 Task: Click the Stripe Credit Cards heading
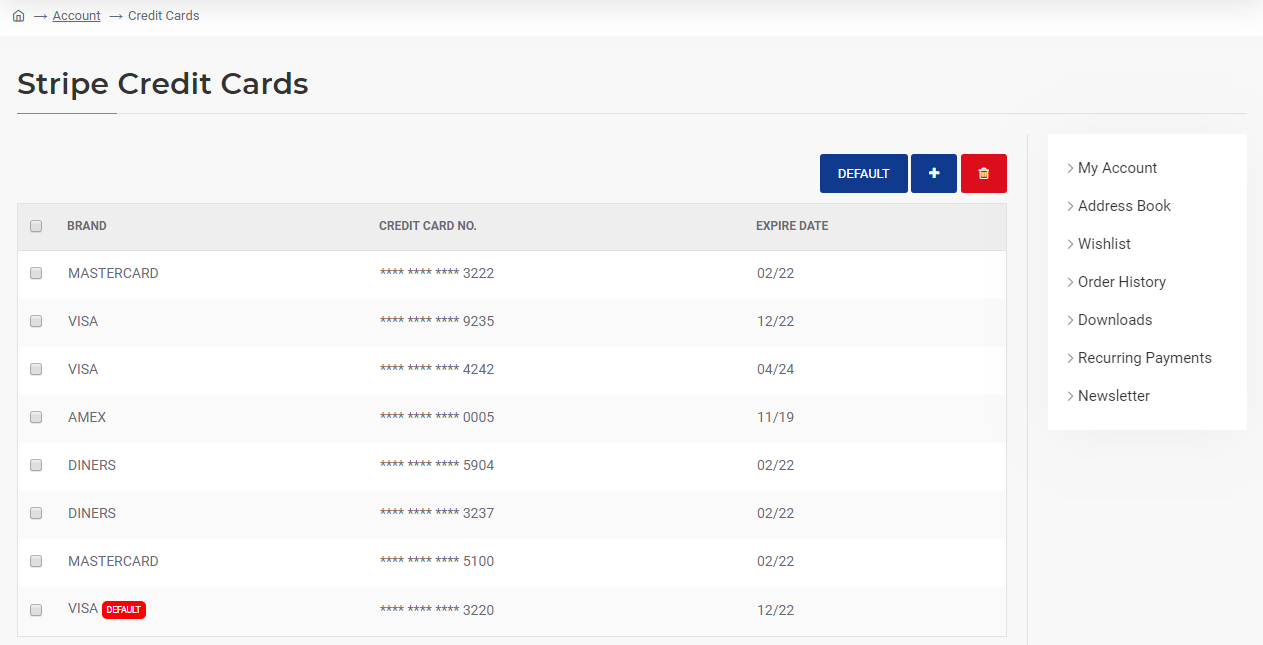click(x=163, y=84)
